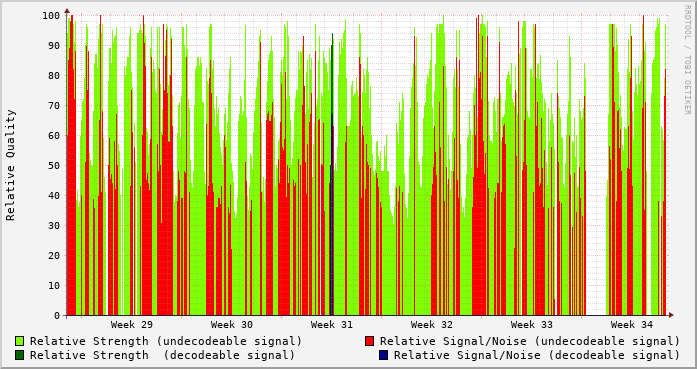Click the 50 value on y-axis

pyautogui.click(x=54, y=165)
